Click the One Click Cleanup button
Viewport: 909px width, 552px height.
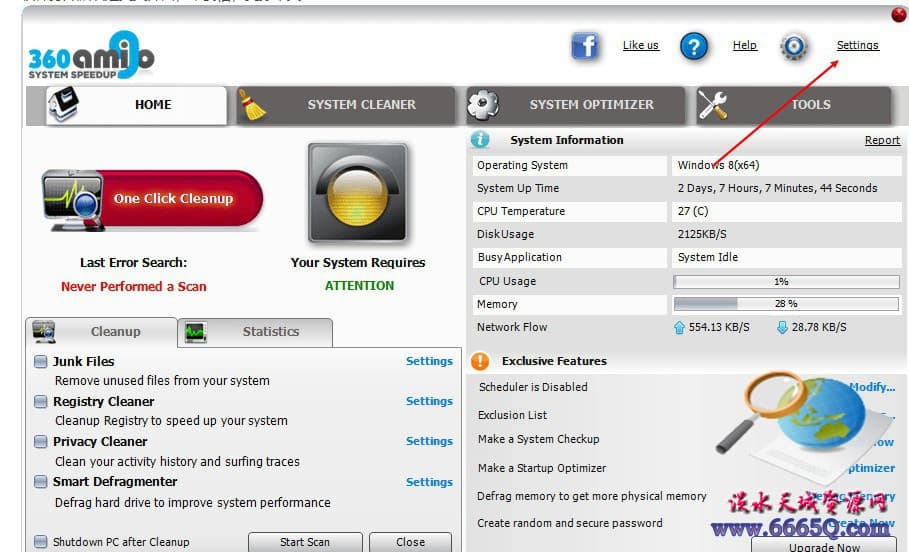152,199
